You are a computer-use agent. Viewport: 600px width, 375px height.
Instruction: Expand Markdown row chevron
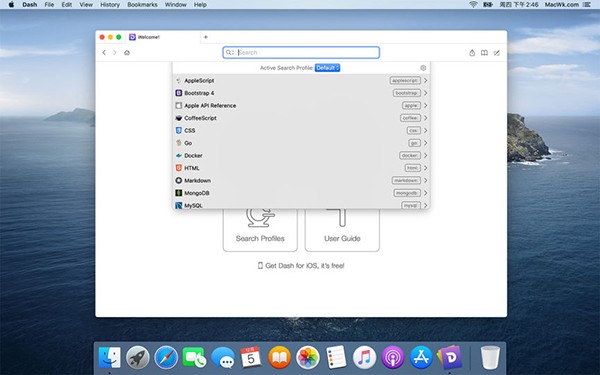pos(426,180)
